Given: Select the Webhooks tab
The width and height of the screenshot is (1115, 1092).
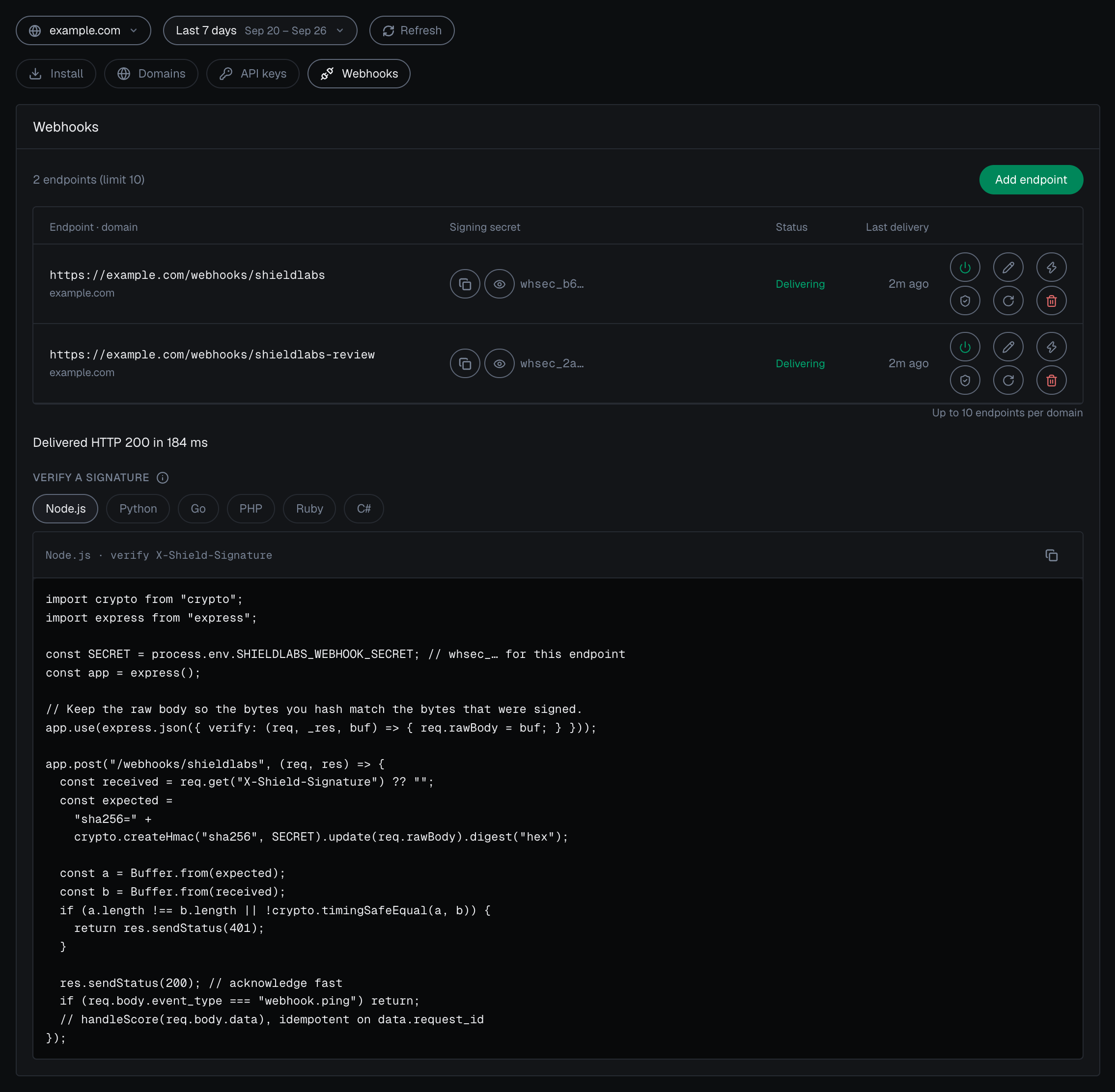Looking at the screenshot, I should coord(359,74).
